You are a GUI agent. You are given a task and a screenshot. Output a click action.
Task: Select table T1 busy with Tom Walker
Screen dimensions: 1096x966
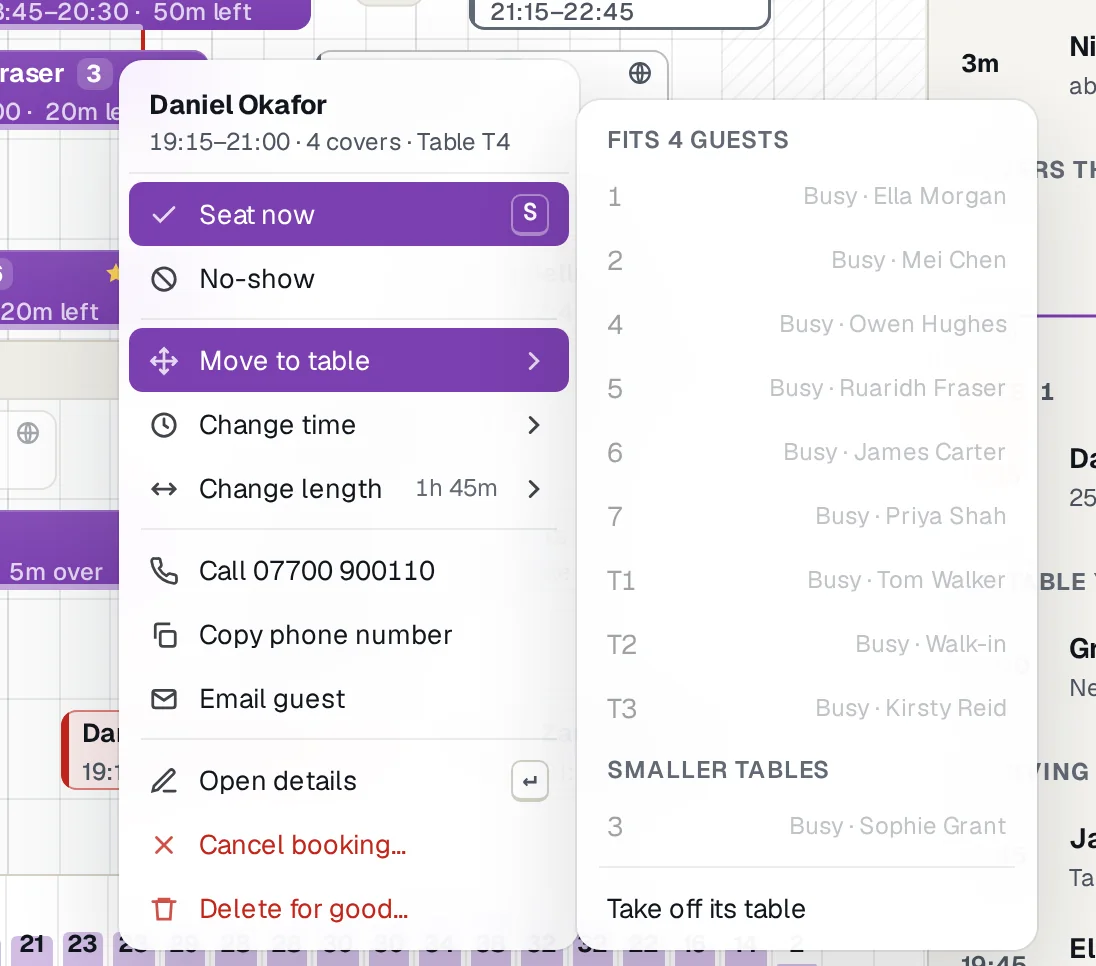pyautogui.click(x=807, y=581)
